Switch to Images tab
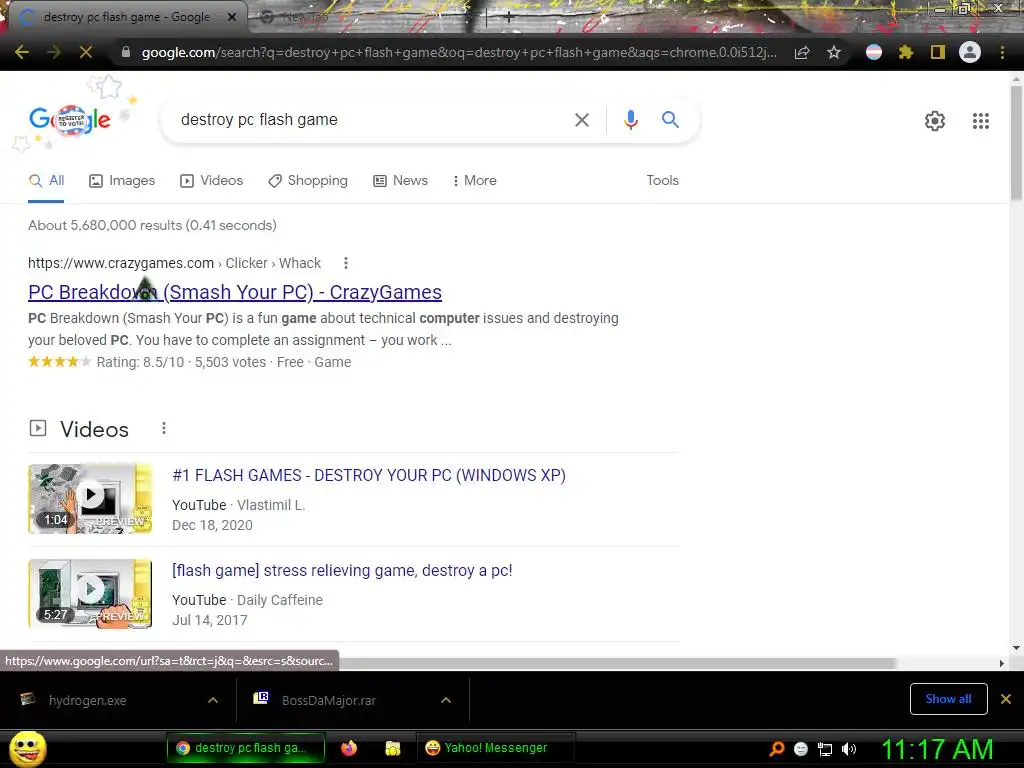The height and width of the screenshot is (768, 1024). (x=122, y=181)
